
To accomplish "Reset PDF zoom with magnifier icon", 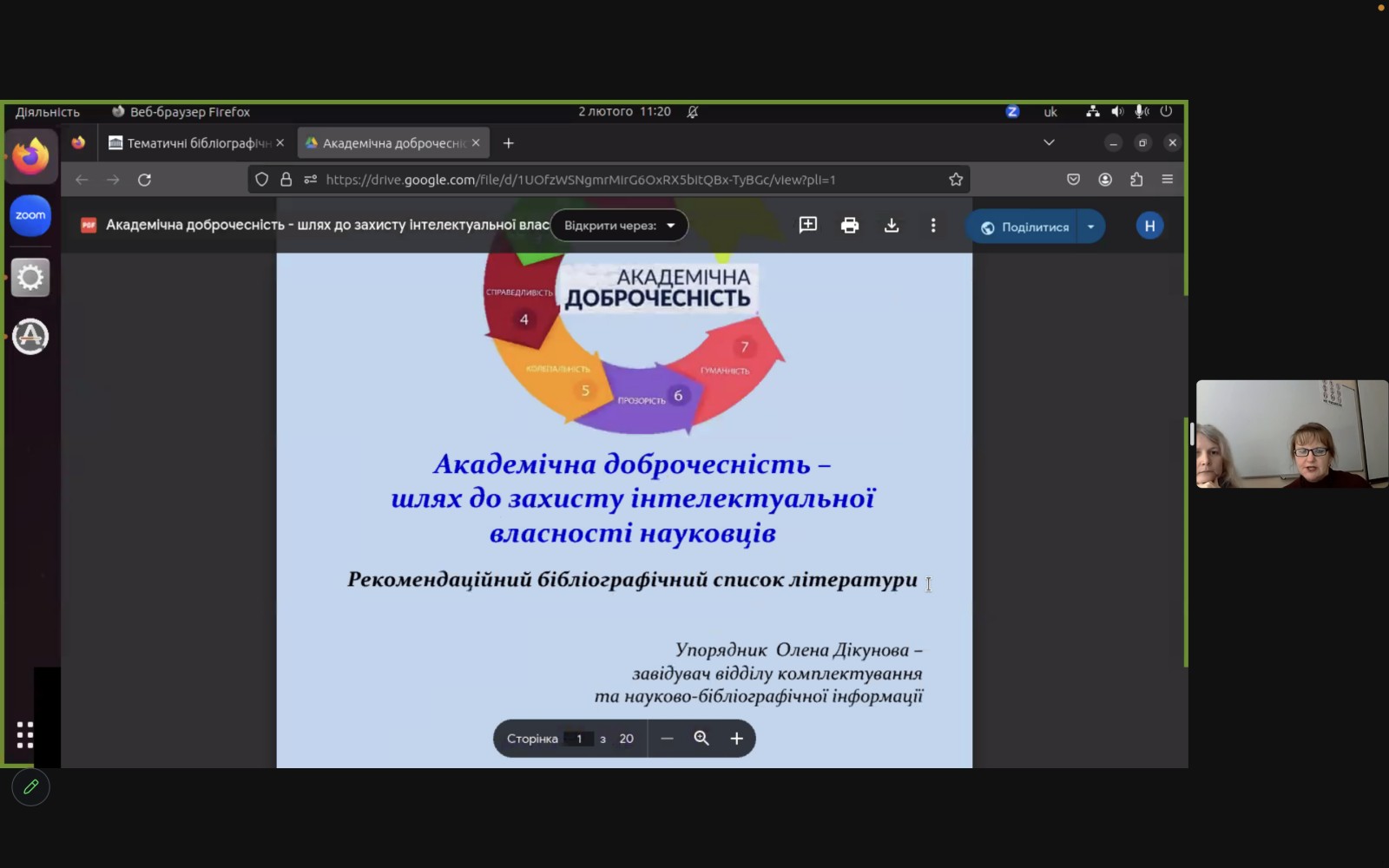I will (x=701, y=739).
